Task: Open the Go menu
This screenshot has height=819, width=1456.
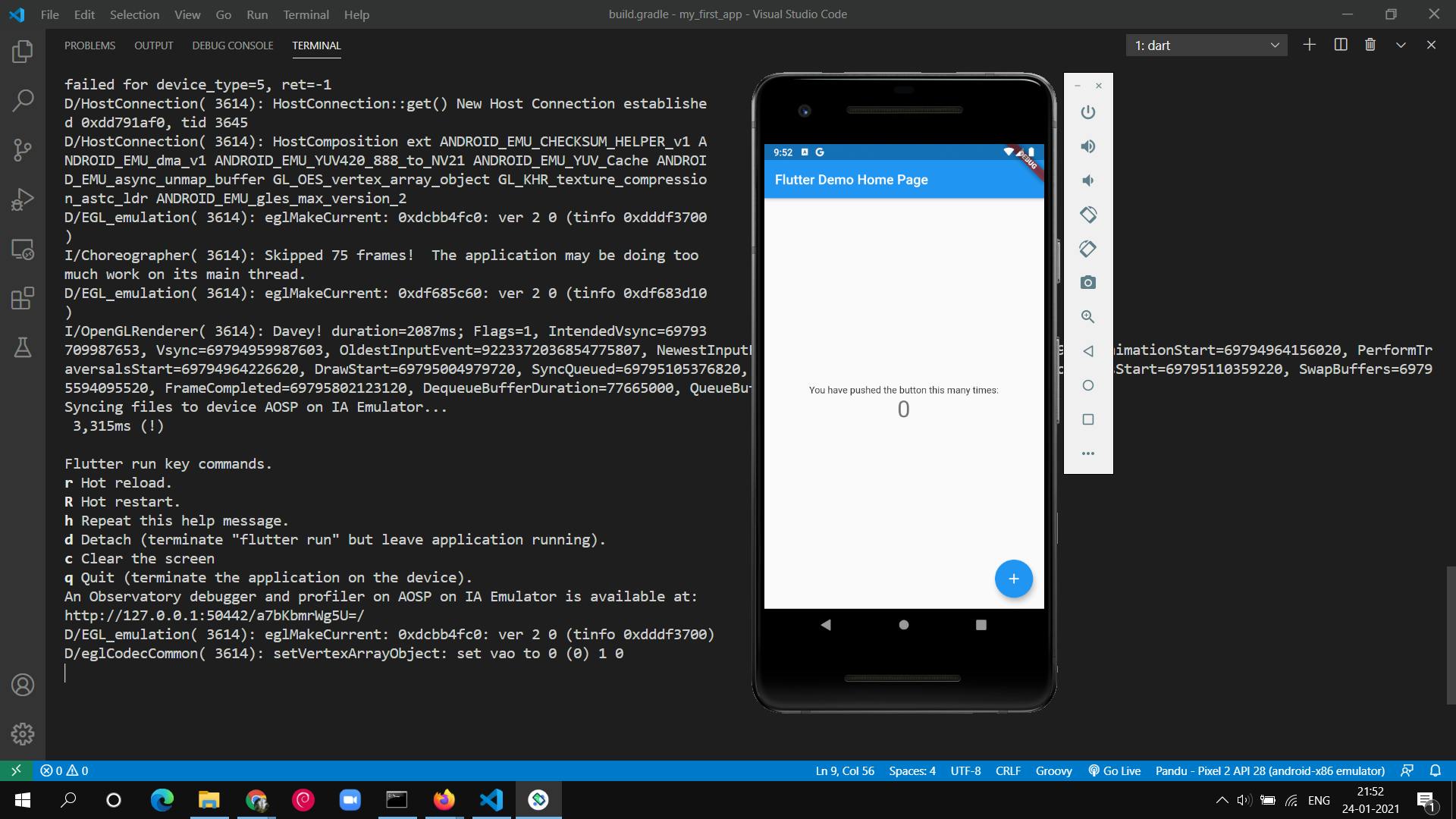Action: coord(223,14)
